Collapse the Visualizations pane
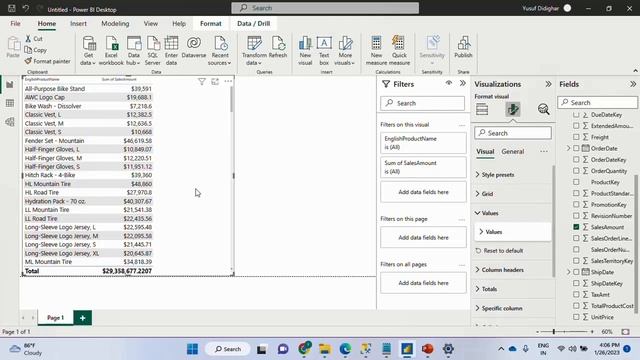 point(548,84)
